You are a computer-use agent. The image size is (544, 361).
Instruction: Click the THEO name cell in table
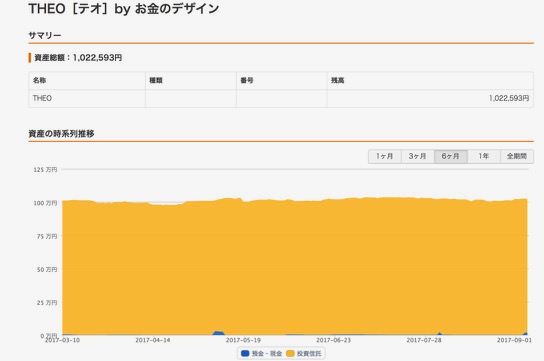[87, 98]
